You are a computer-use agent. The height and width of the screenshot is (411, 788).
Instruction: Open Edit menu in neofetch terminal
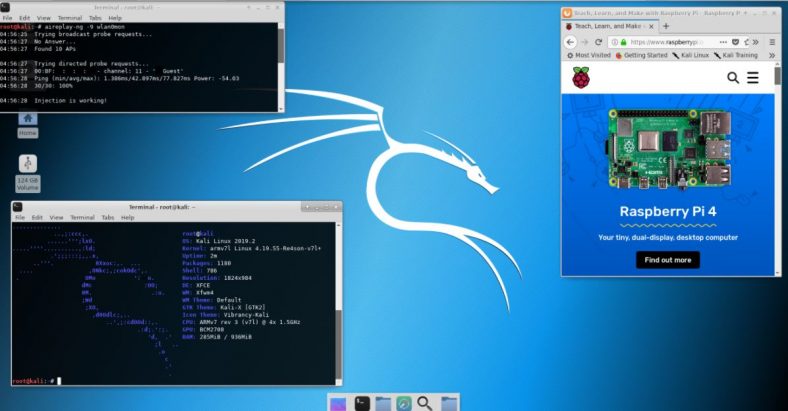click(x=37, y=218)
